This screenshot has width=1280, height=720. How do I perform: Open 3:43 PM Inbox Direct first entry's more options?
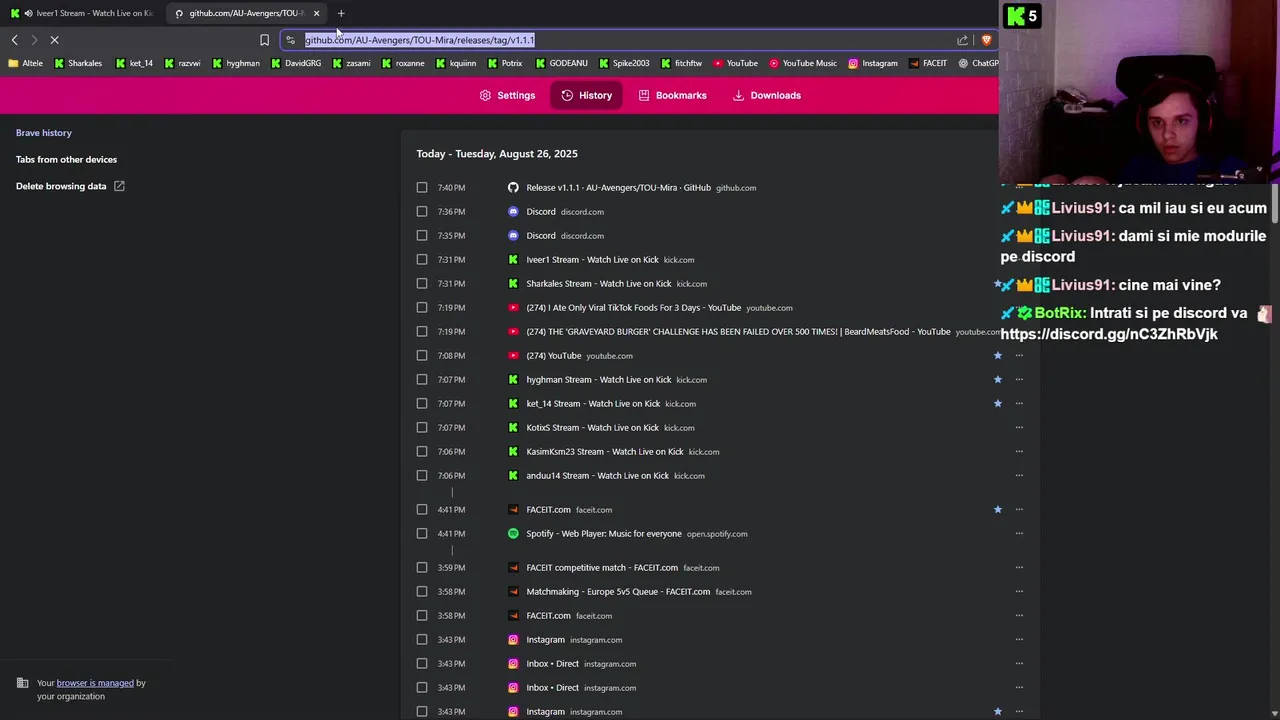coord(1019,664)
